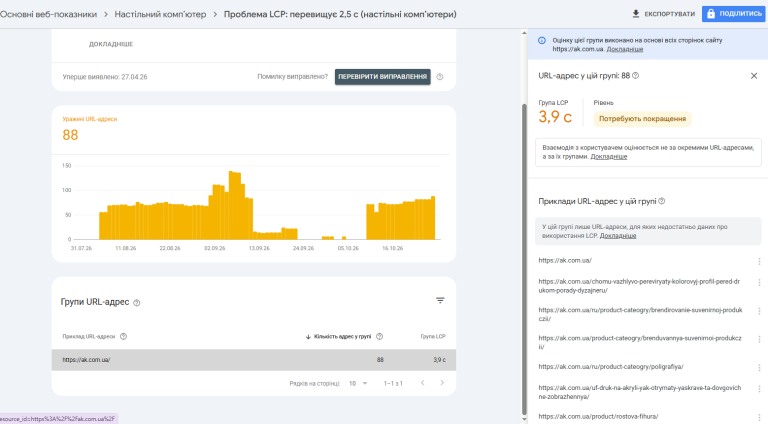Screen dimensions: 768x424
Task: Go to next page of table
Action: click(442, 383)
